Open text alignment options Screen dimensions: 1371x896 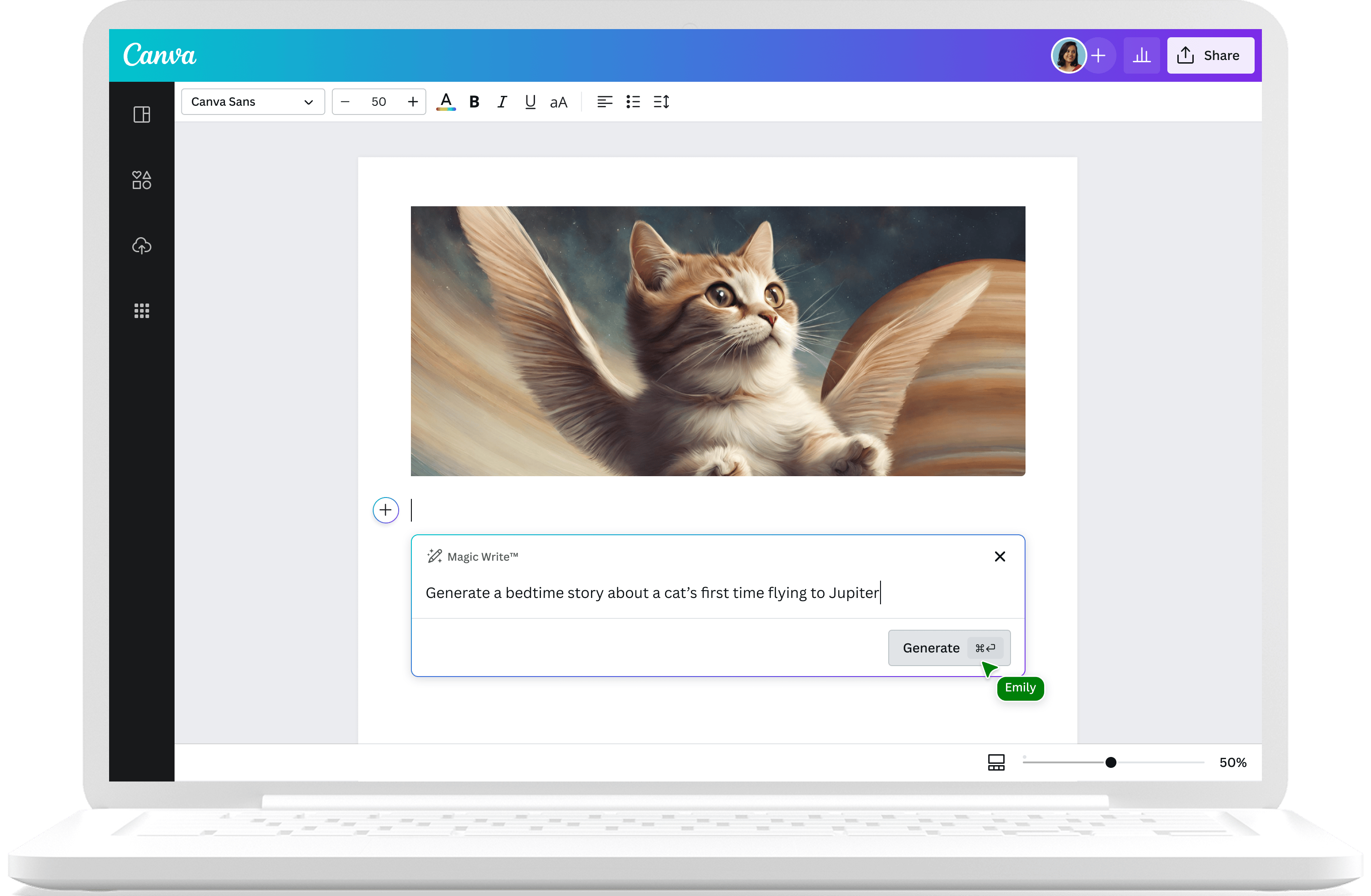[604, 102]
